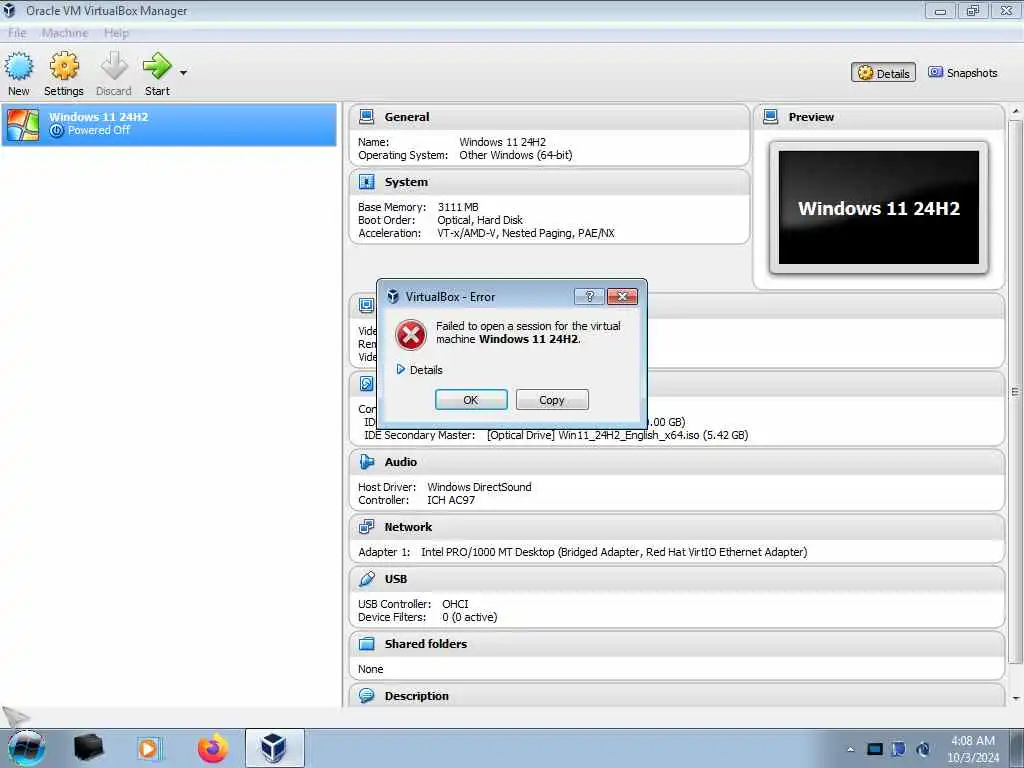Screen dimensions: 1024x768
Task: Open the Network section header link
Action: [408, 527]
